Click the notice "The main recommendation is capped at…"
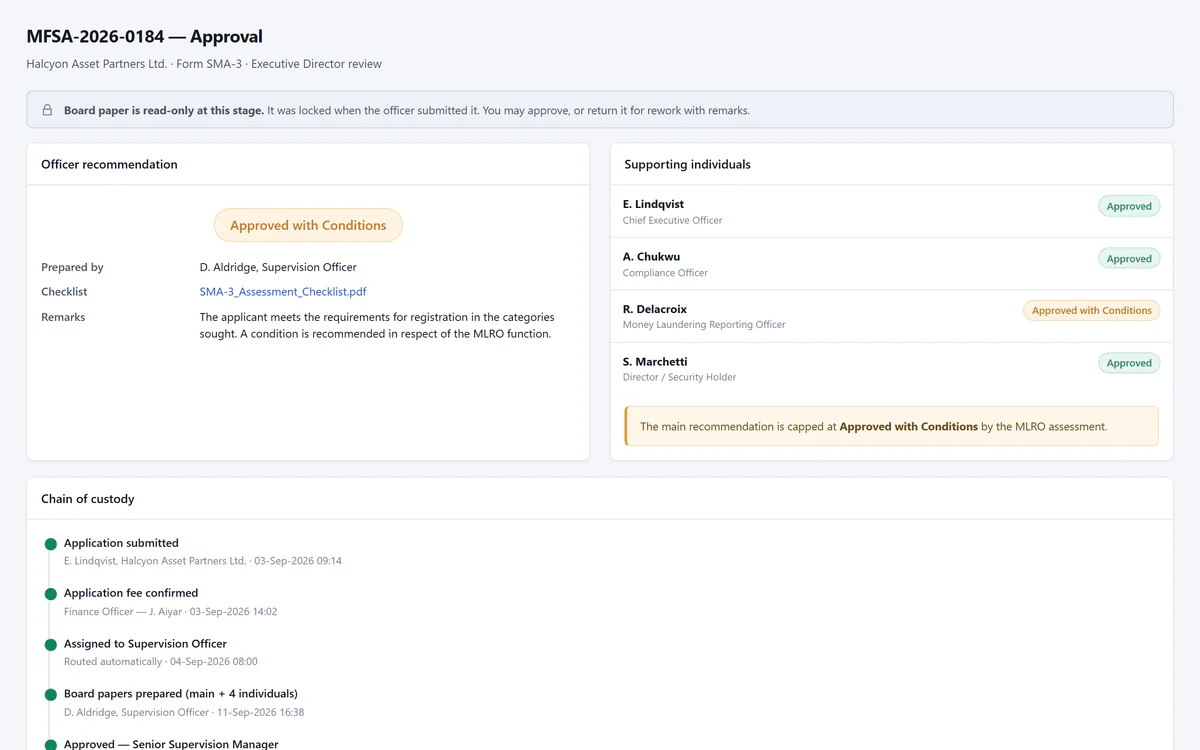 (892, 426)
